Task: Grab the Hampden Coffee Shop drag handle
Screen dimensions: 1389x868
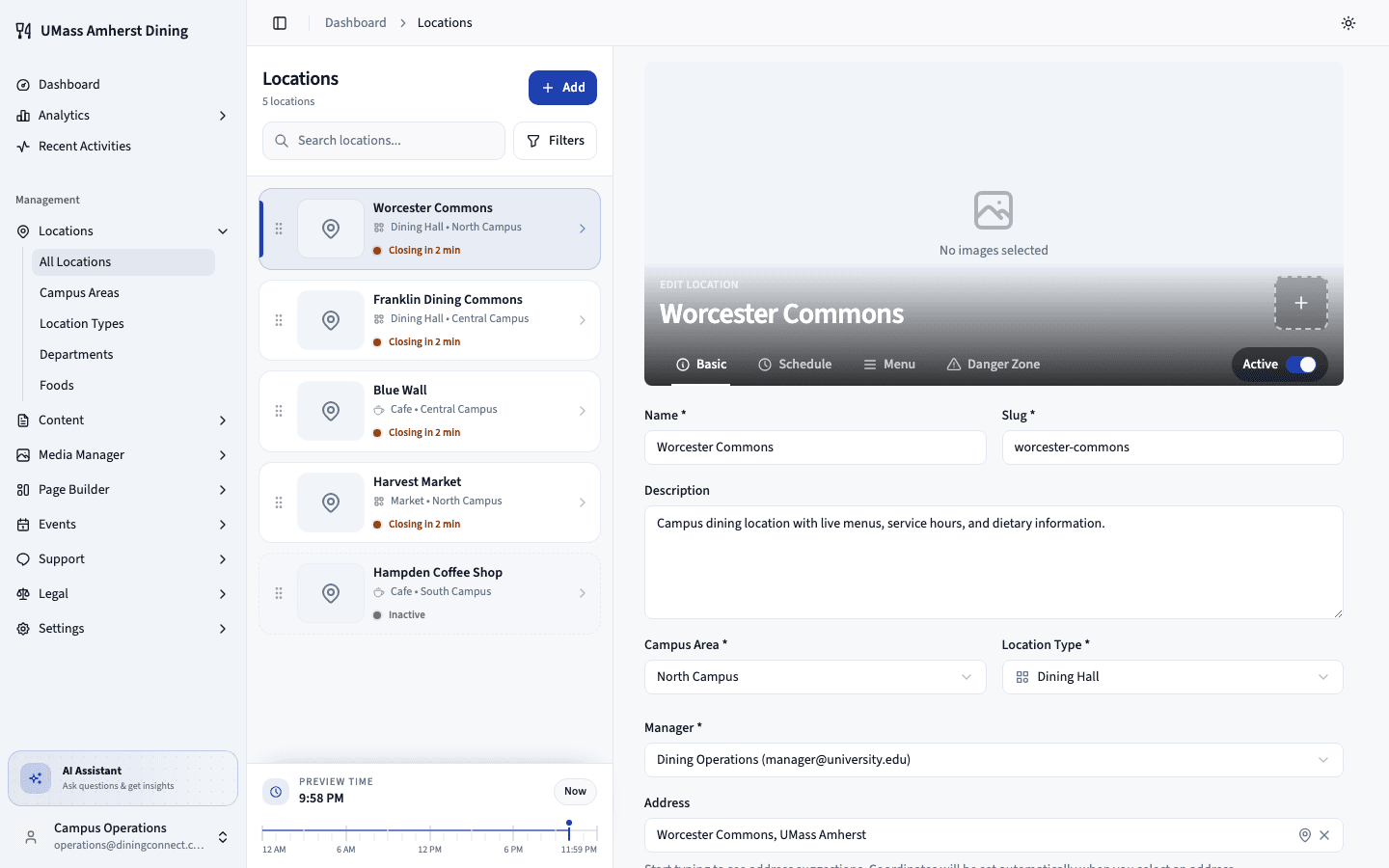Action: [x=279, y=593]
